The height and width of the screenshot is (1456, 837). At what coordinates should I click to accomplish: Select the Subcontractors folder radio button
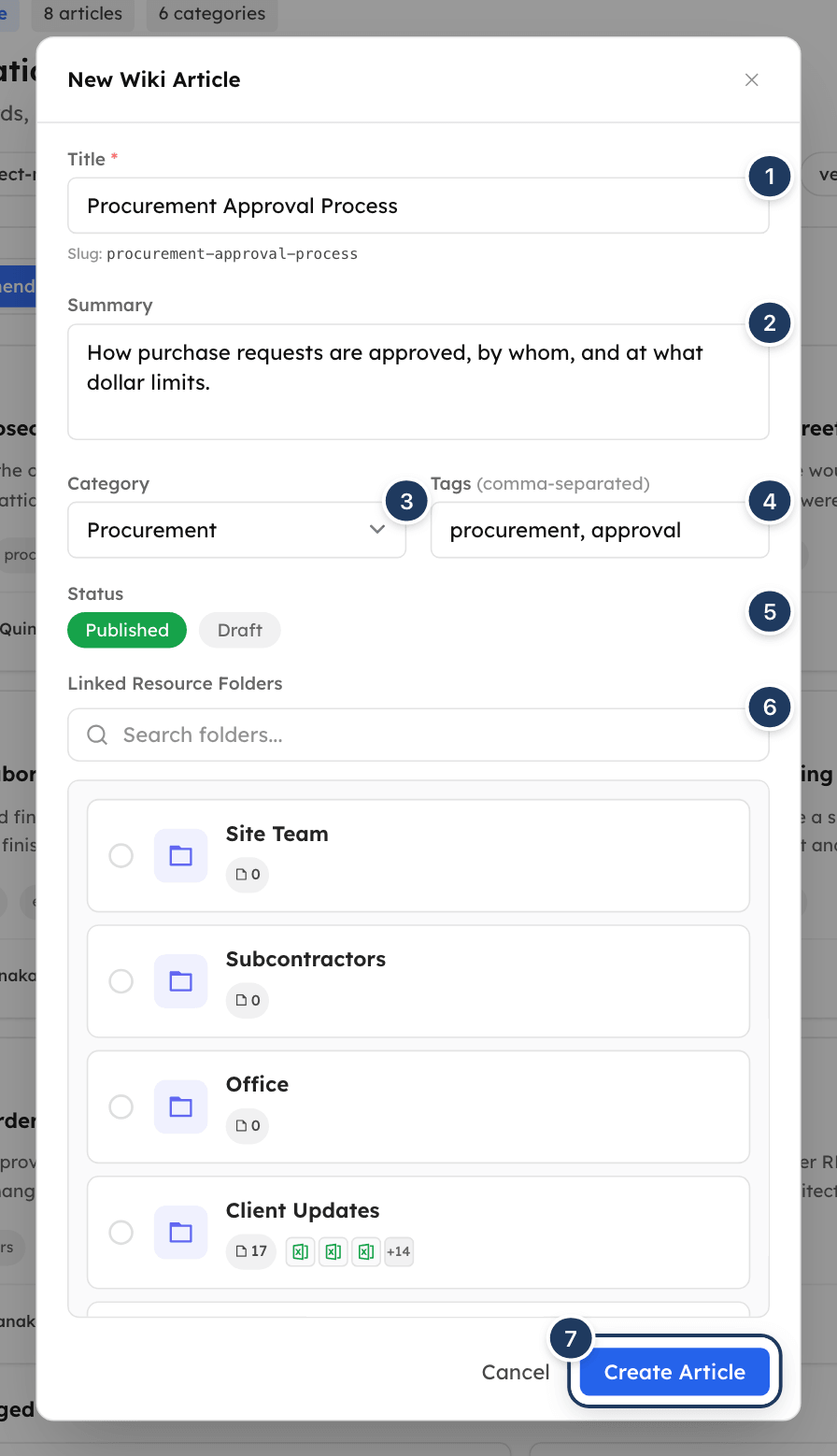(x=121, y=981)
